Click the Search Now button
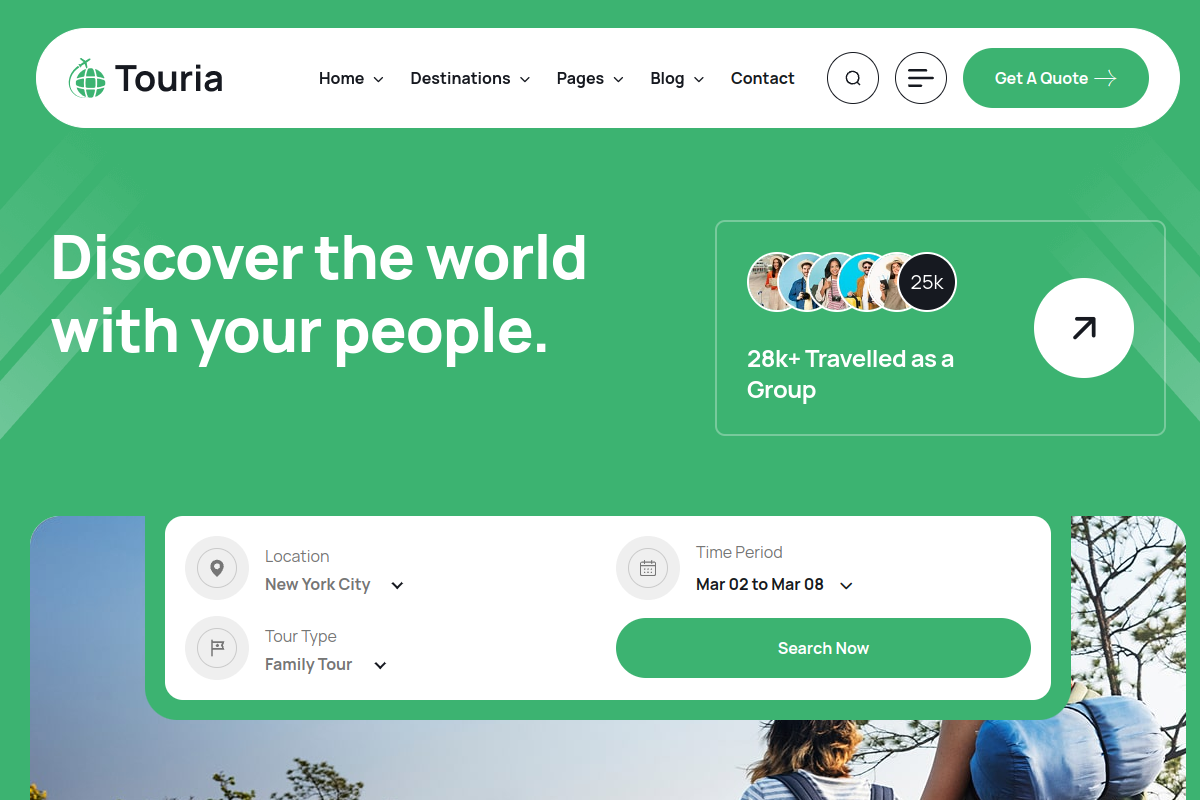1200x800 pixels. click(x=823, y=648)
